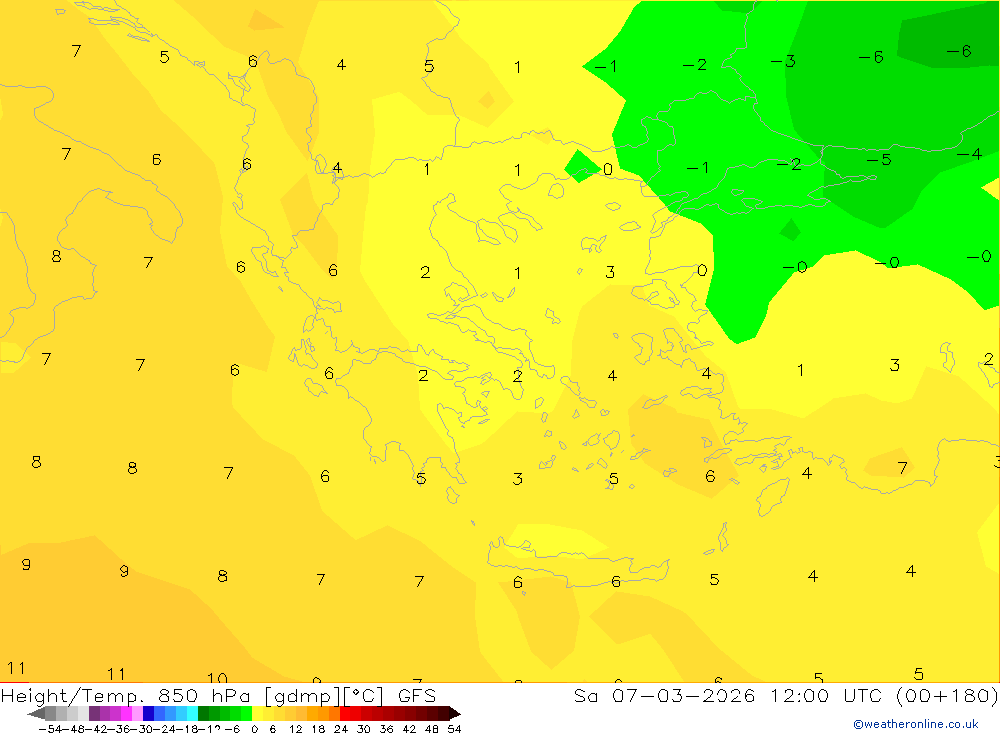Select the dark blue legend swatch
Image resolution: width=1000 pixels, height=733 pixels.
coord(149,713)
